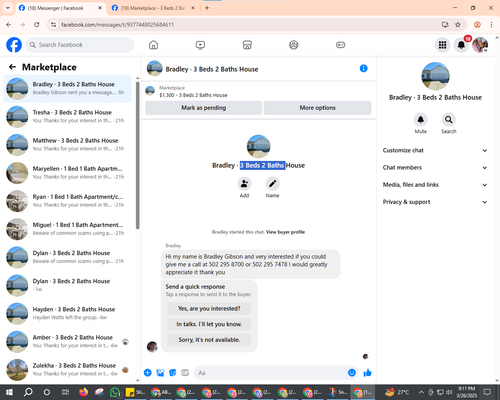Expand Customize chat section
The image size is (500, 400).
tap(435, 150)
